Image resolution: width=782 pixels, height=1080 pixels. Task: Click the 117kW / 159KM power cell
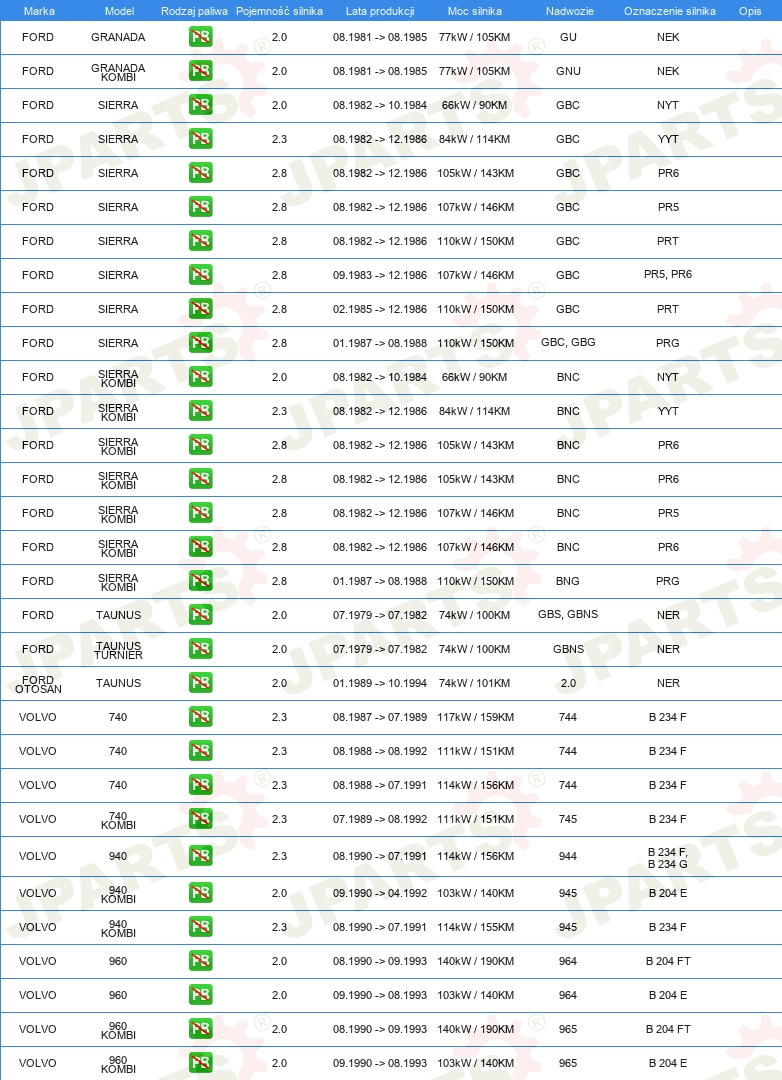pyautogui.click(x=475, y=717)
